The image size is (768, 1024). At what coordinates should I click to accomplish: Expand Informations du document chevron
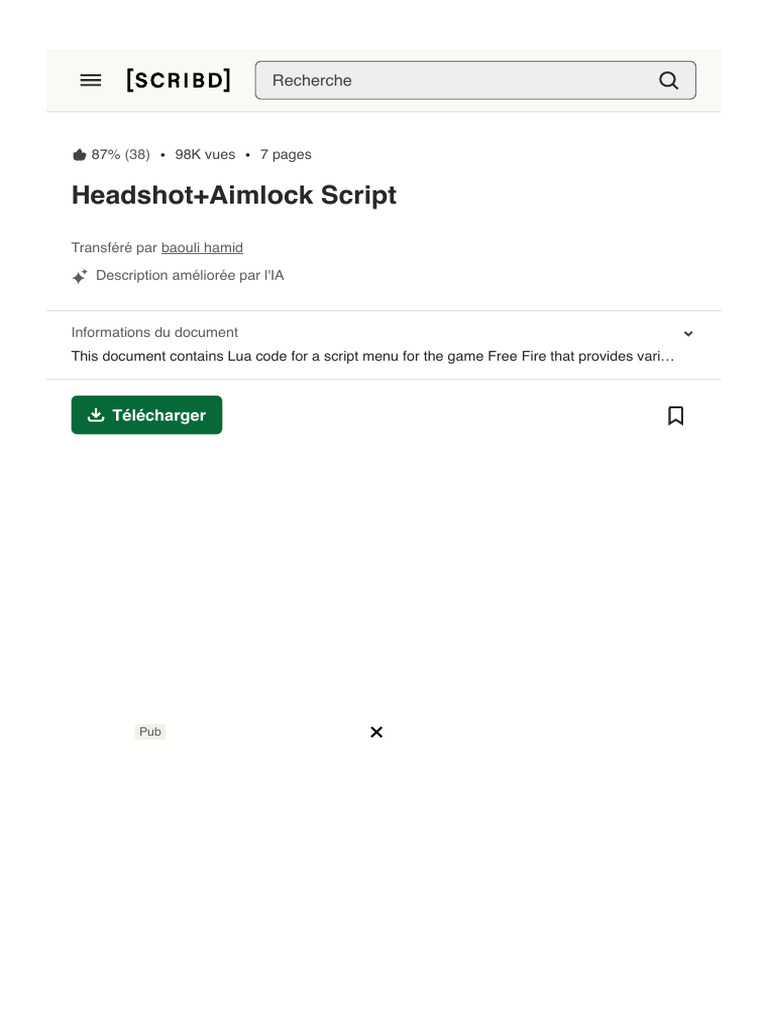pos(688,334)
